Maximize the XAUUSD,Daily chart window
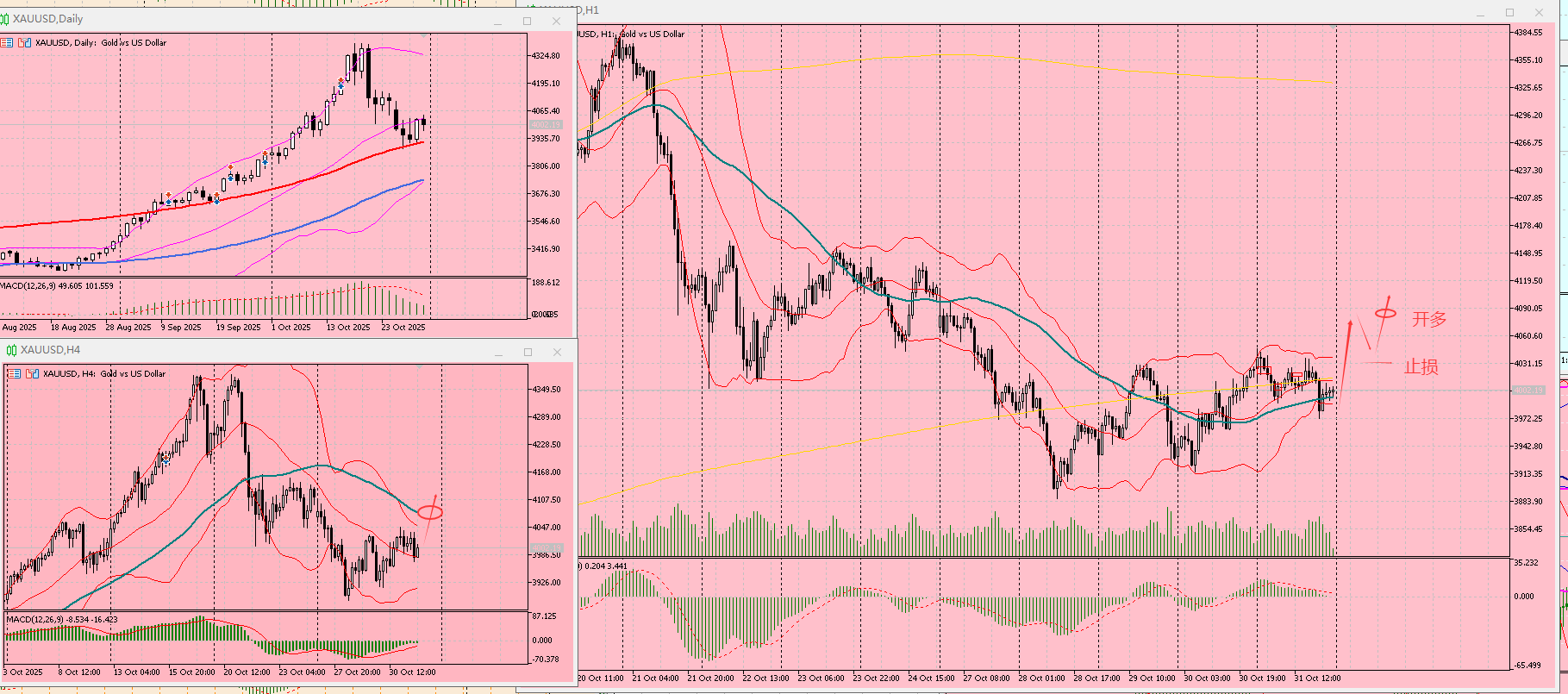 tap(528, 21)
